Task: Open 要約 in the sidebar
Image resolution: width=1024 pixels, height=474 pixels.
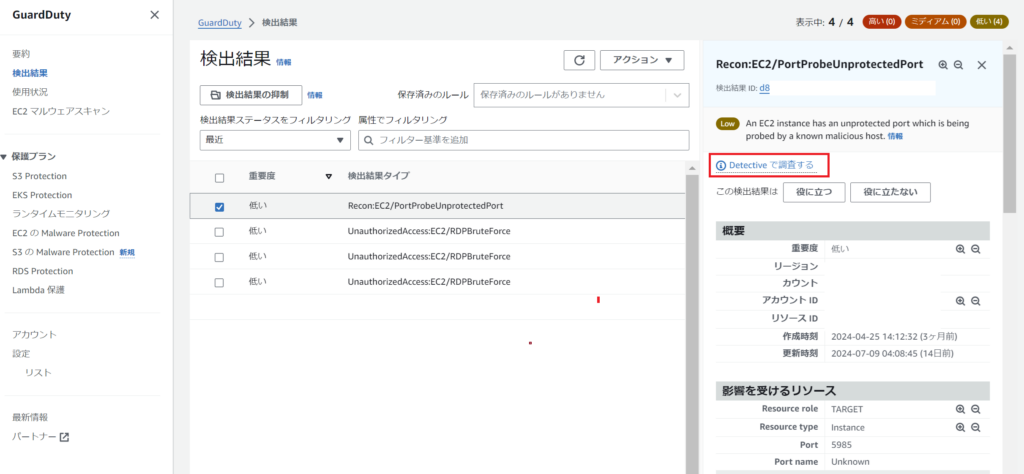Action: pos(22,54)
